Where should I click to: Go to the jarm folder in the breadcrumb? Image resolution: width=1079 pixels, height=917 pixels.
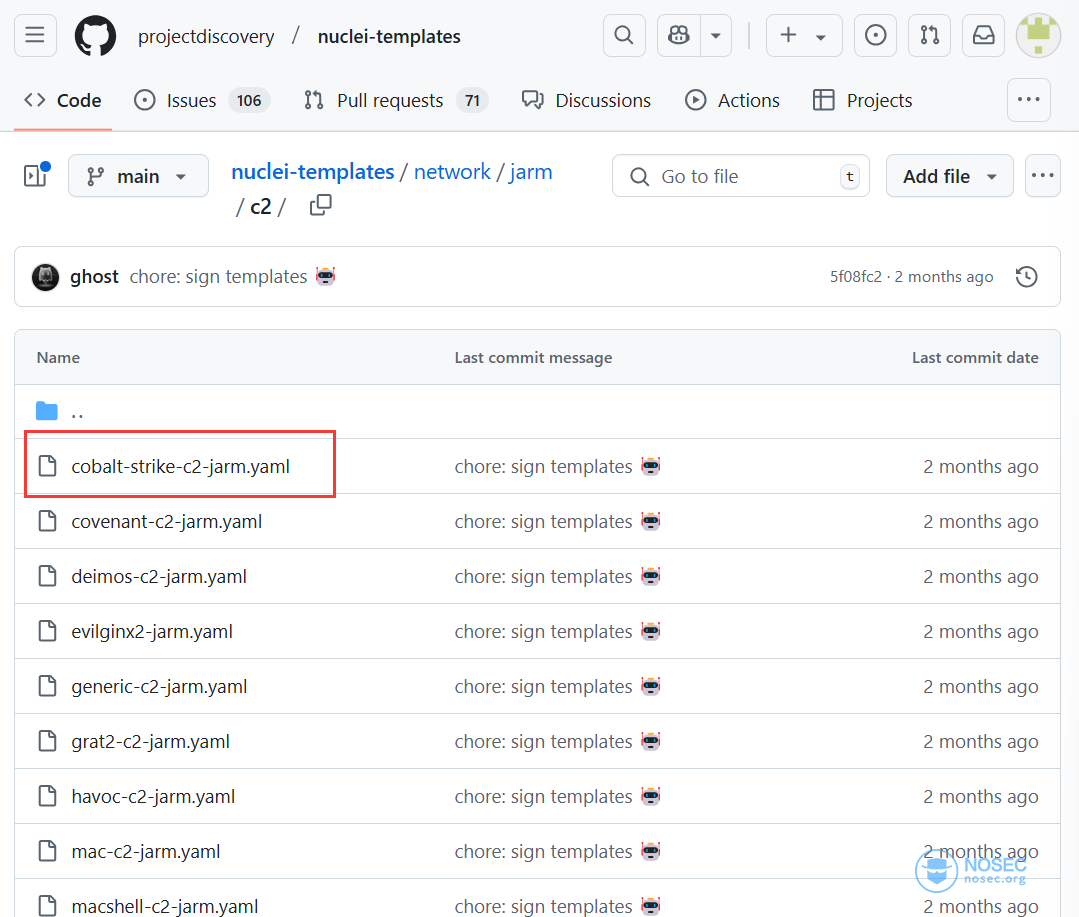click(x=531, y=171)
